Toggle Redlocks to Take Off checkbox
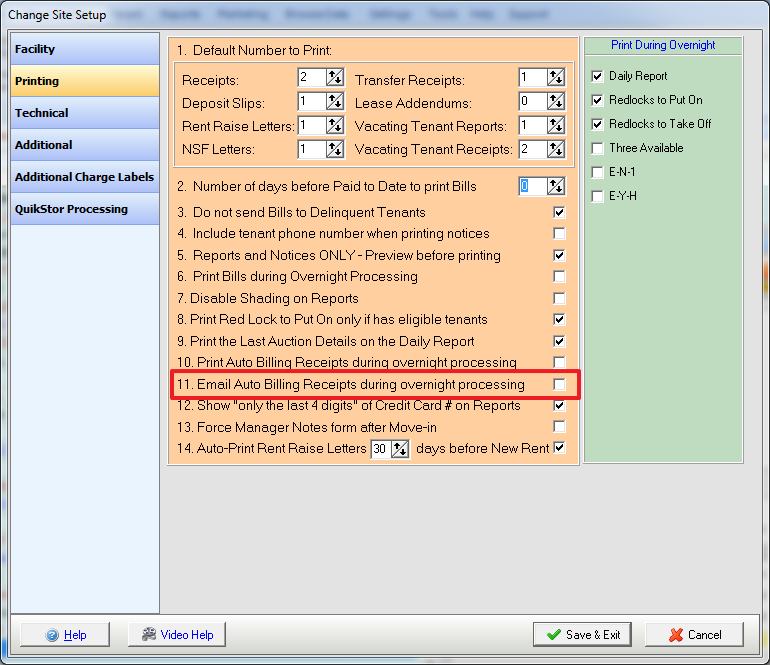The width and height of the screenshot is (770, 665). coord(597,124)
